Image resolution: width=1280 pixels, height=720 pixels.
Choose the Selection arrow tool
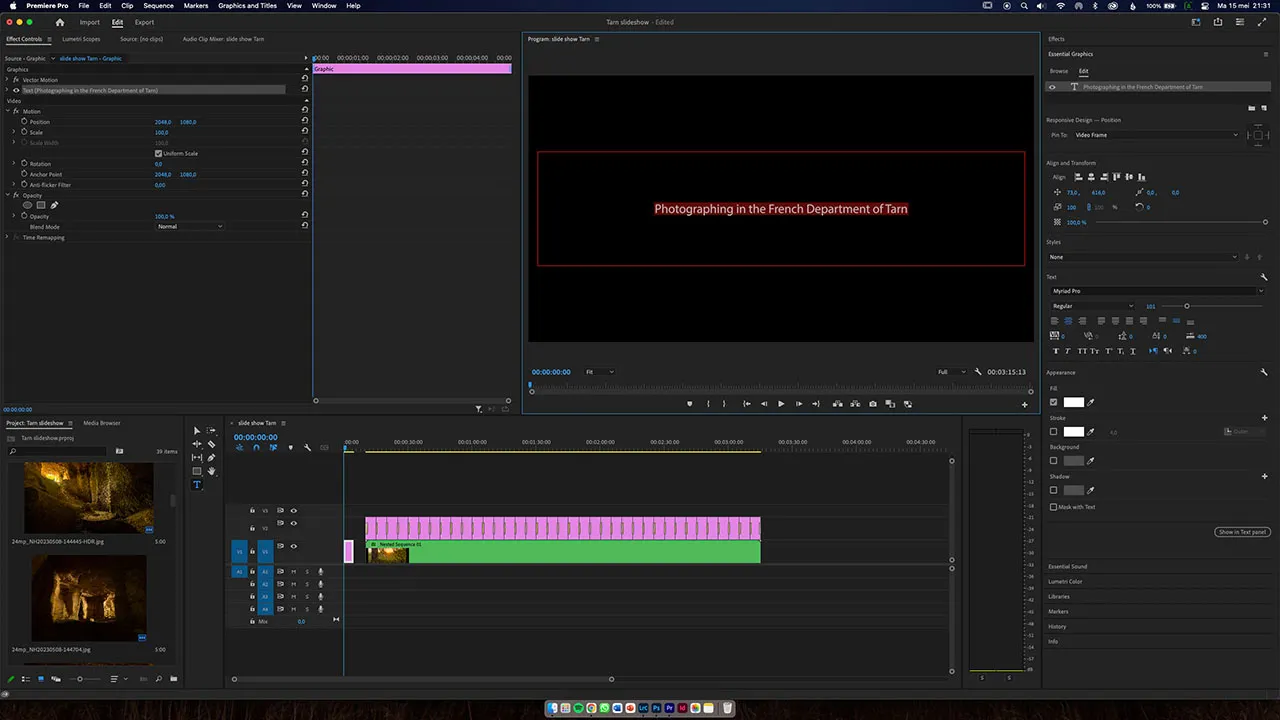coord(197,430)
